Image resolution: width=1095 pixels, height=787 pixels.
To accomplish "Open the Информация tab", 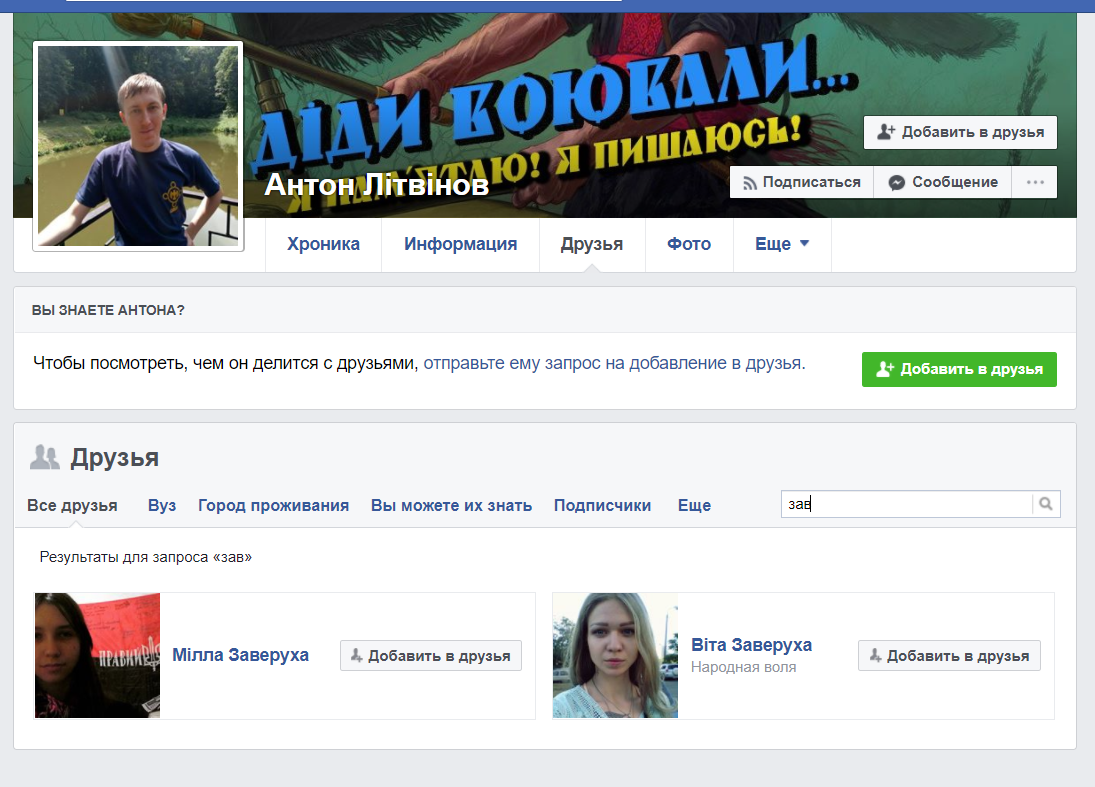I will (x=460, y=244).
